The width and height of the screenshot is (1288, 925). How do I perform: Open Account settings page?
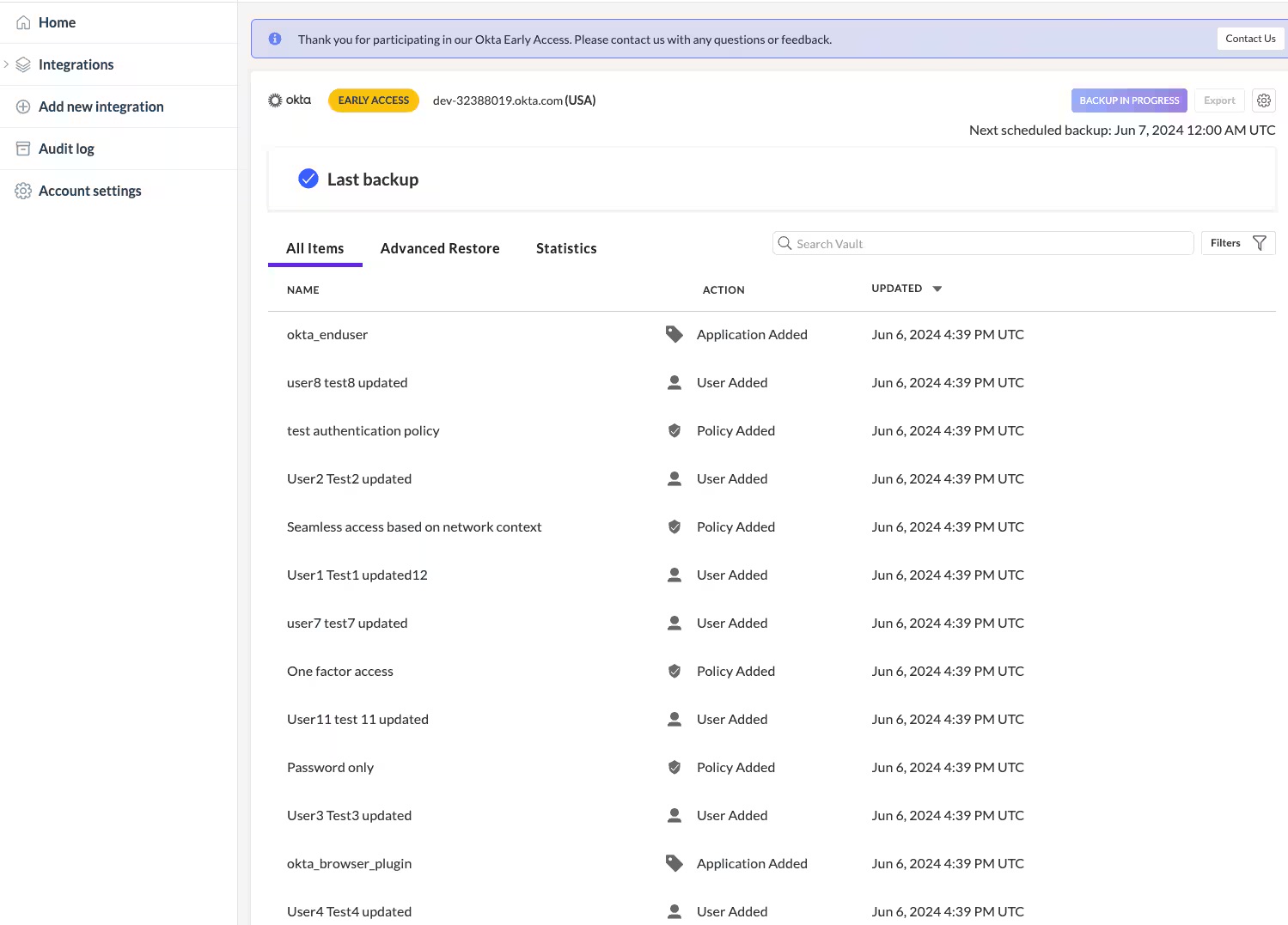pyautogui.click(x=89, y=191)
